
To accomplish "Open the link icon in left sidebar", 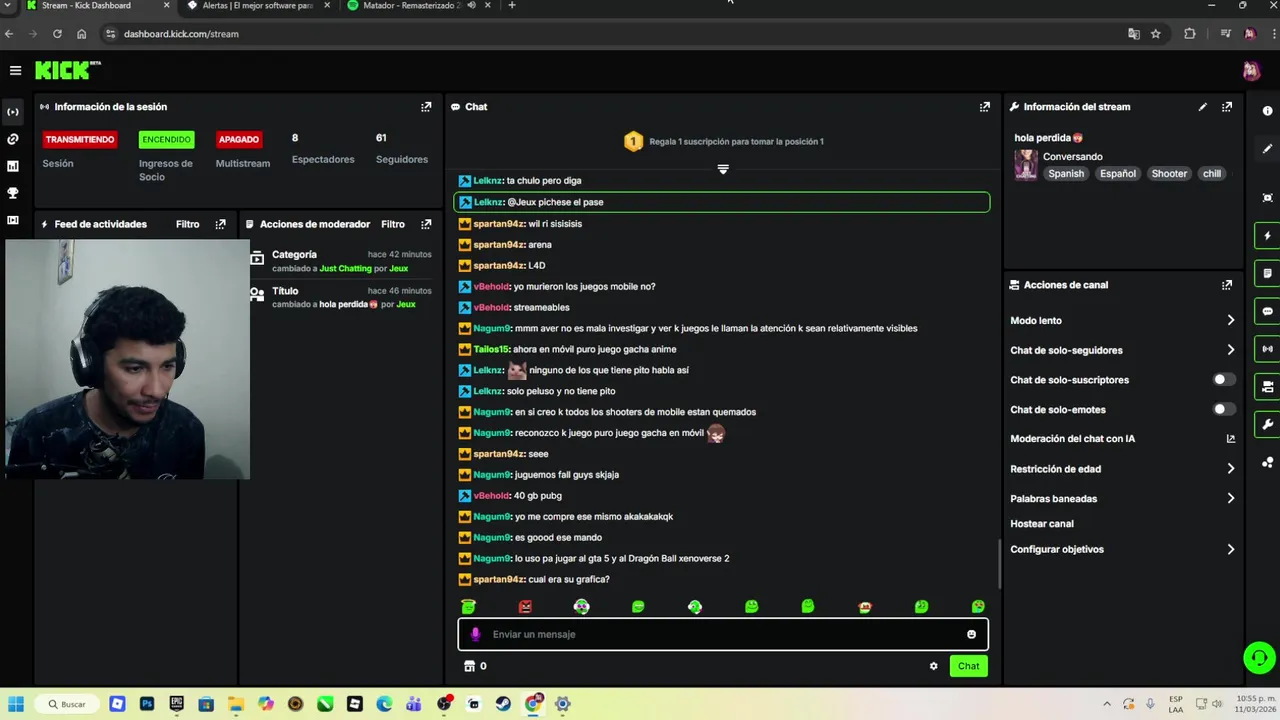I will click(13, 139).
